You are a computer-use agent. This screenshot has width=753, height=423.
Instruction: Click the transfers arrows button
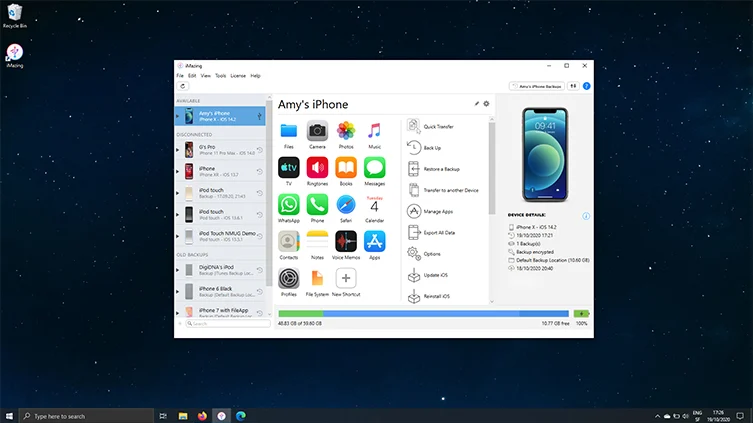(x=573, y=86)
